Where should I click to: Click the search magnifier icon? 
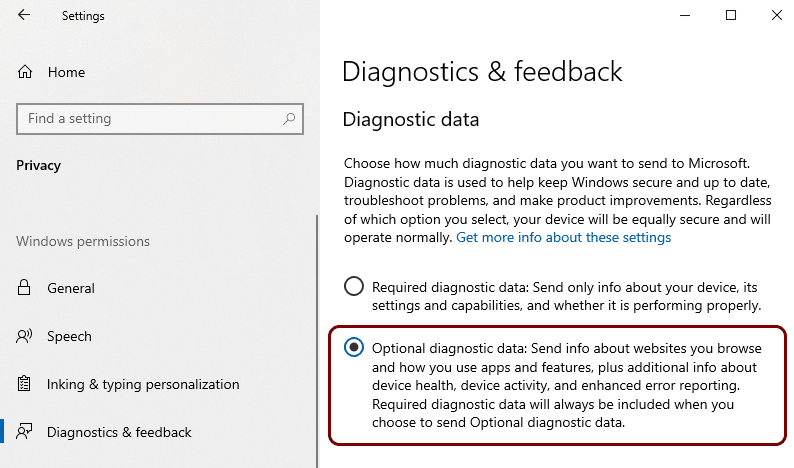289,119
